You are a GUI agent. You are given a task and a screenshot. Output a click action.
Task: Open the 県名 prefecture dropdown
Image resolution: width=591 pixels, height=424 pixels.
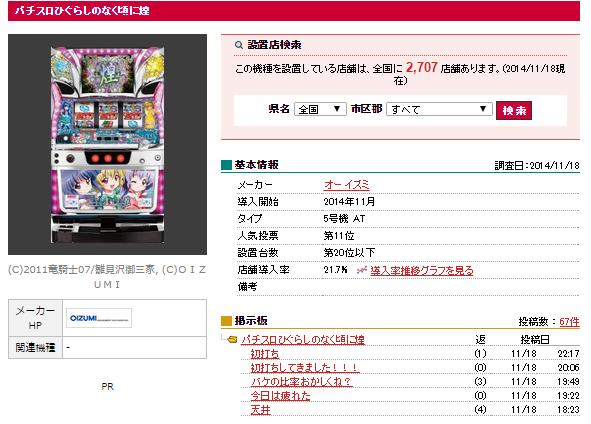pyautogui.click(x=320, y=109)
